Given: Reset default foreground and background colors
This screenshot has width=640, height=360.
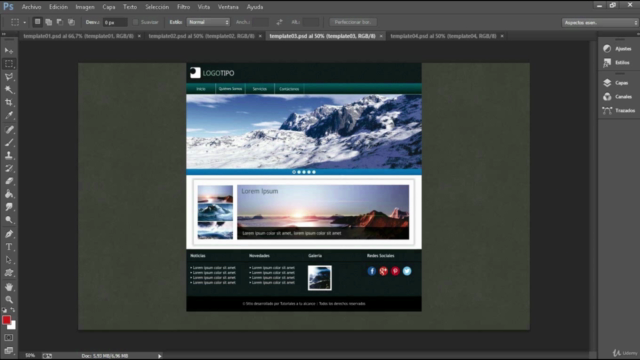Looking at the screenshot, I should point(4,310).
